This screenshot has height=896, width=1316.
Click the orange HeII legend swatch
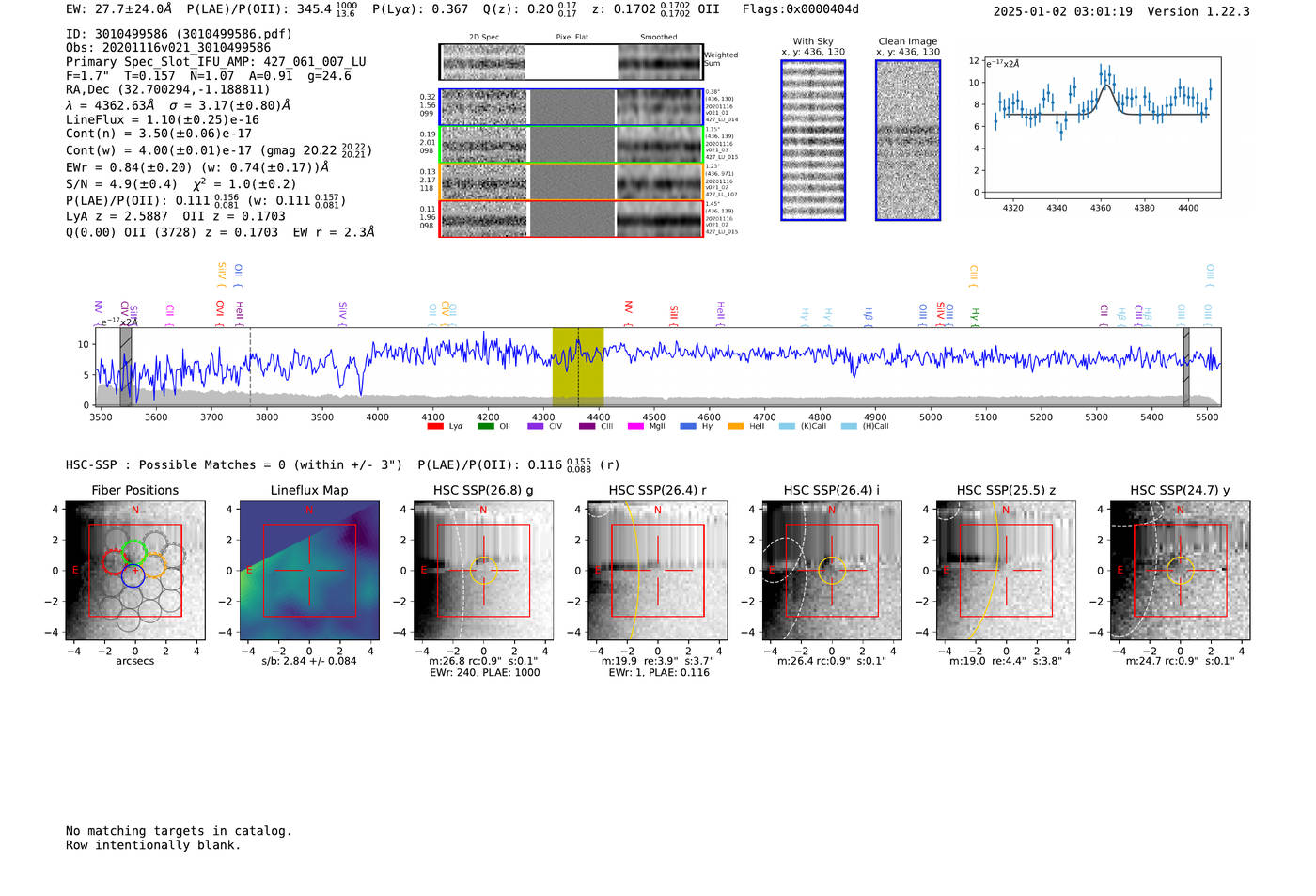[x=736, y=426]
